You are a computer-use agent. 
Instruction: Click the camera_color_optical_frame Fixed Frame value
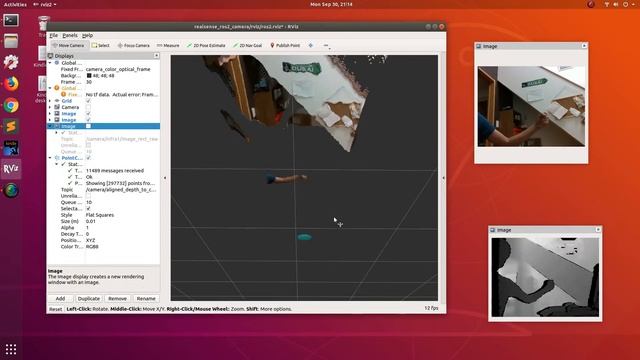pyautogui.click(x=118, y=69)
